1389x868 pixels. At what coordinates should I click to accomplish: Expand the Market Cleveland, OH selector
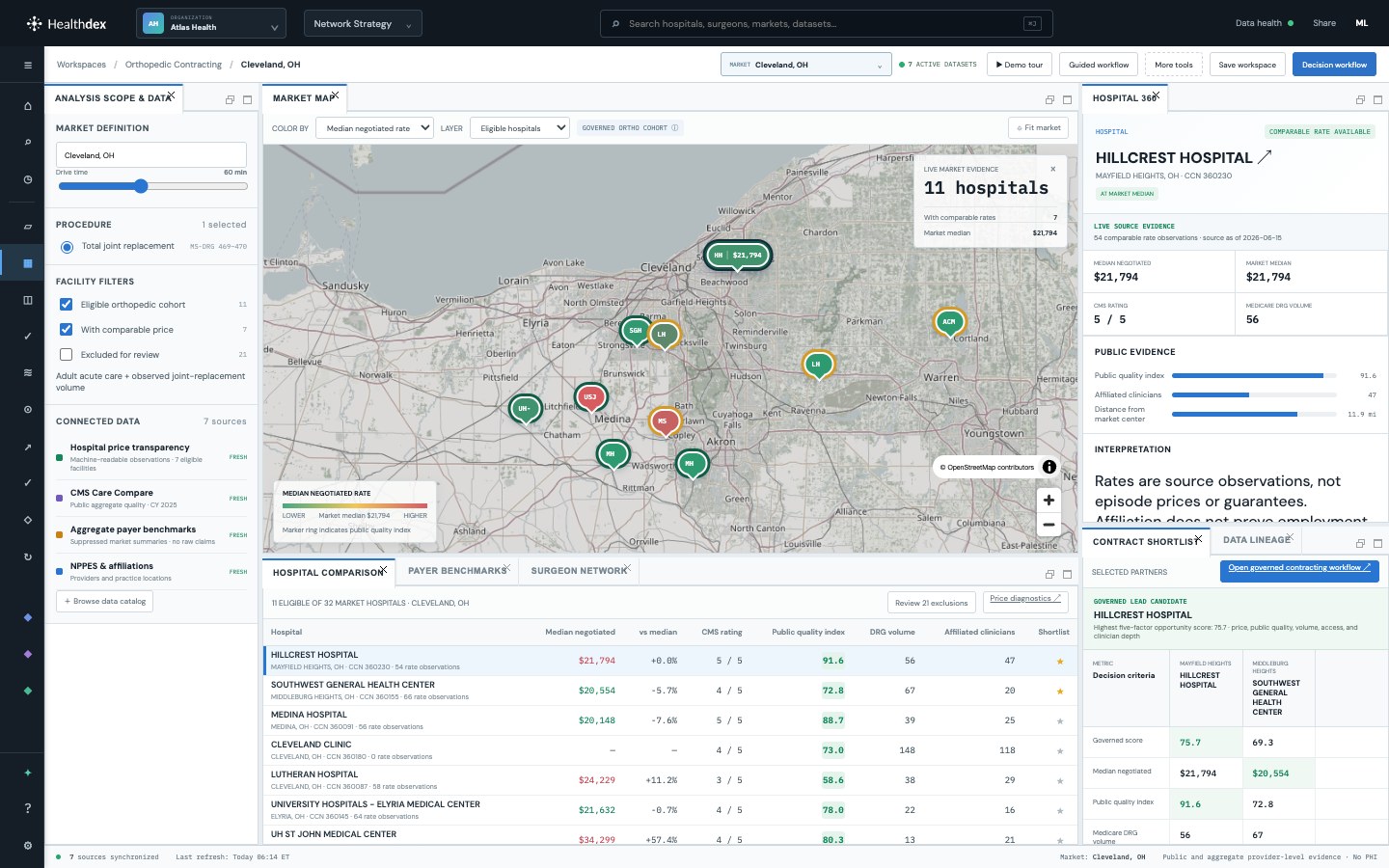tap(805, 65)
